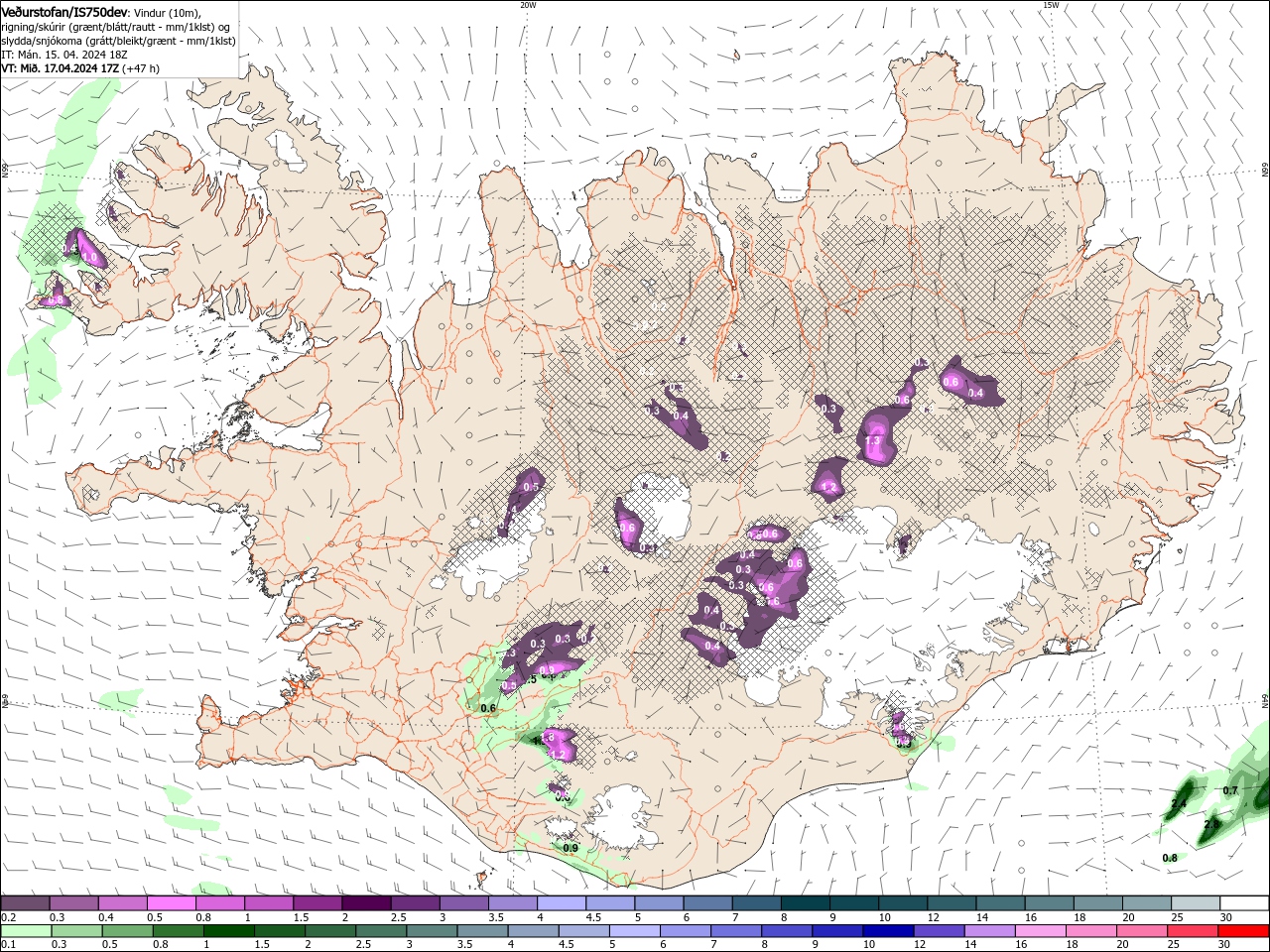Pick the bright red 30 swatch, lower legend
Viewport: 1270px width, 952px height.
coord(1243,931)
